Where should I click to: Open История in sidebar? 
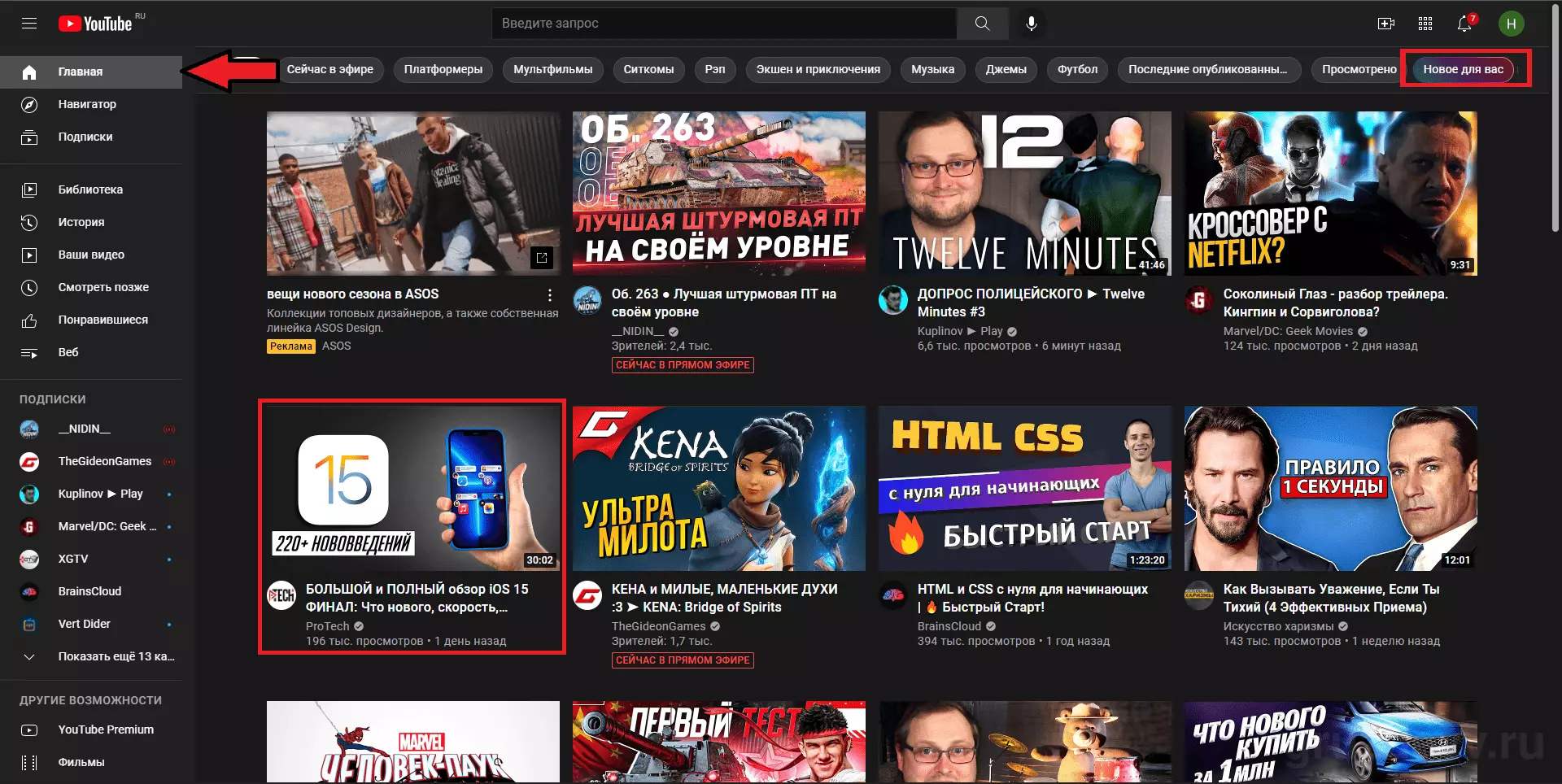tap(91, 222)
